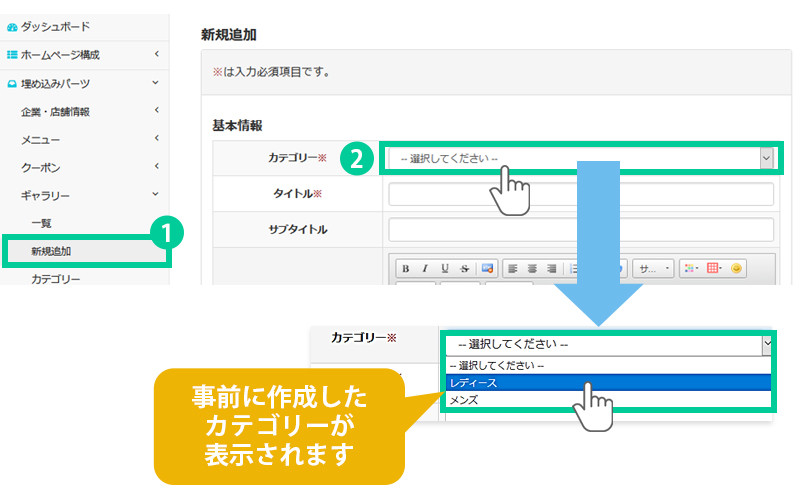800x500 pixels.
Task: Insert an emoticon with the smiley icon
Action: [x=737, y=269]
